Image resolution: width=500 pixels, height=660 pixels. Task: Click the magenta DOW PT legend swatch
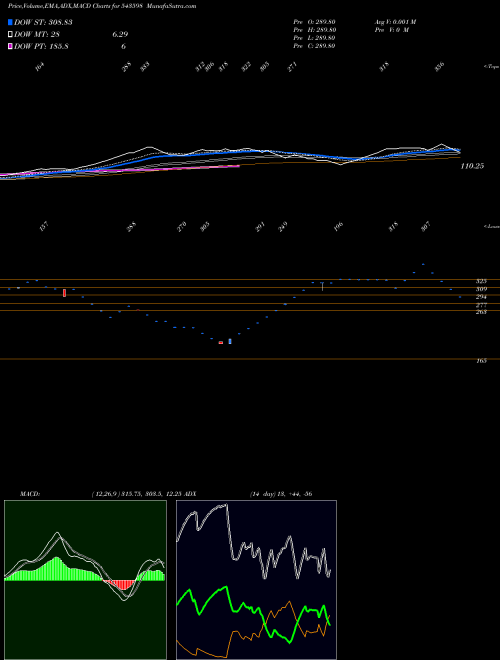pos(10,47)
